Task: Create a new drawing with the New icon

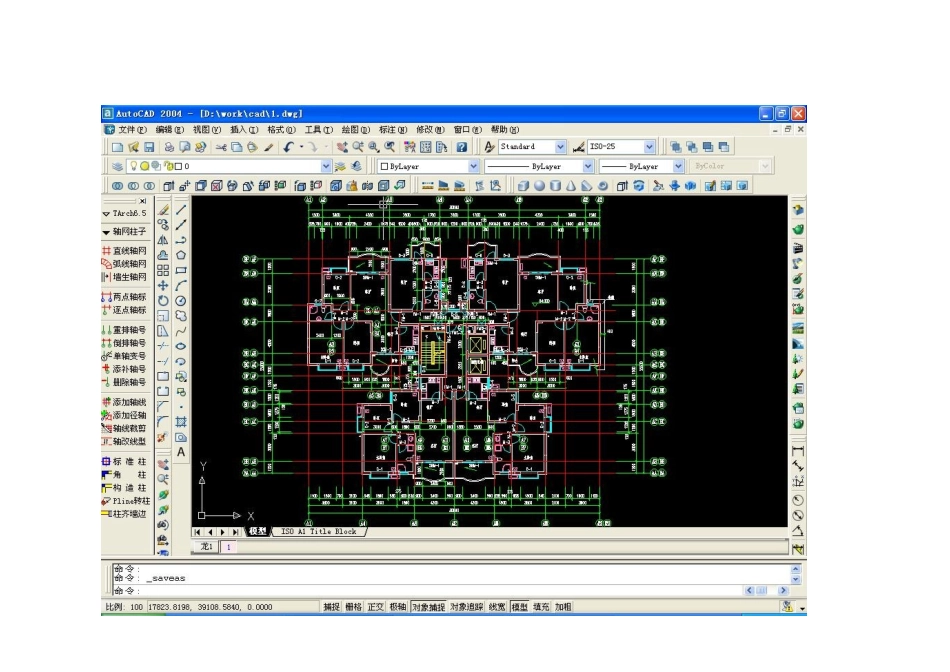Action: (118, 147)
